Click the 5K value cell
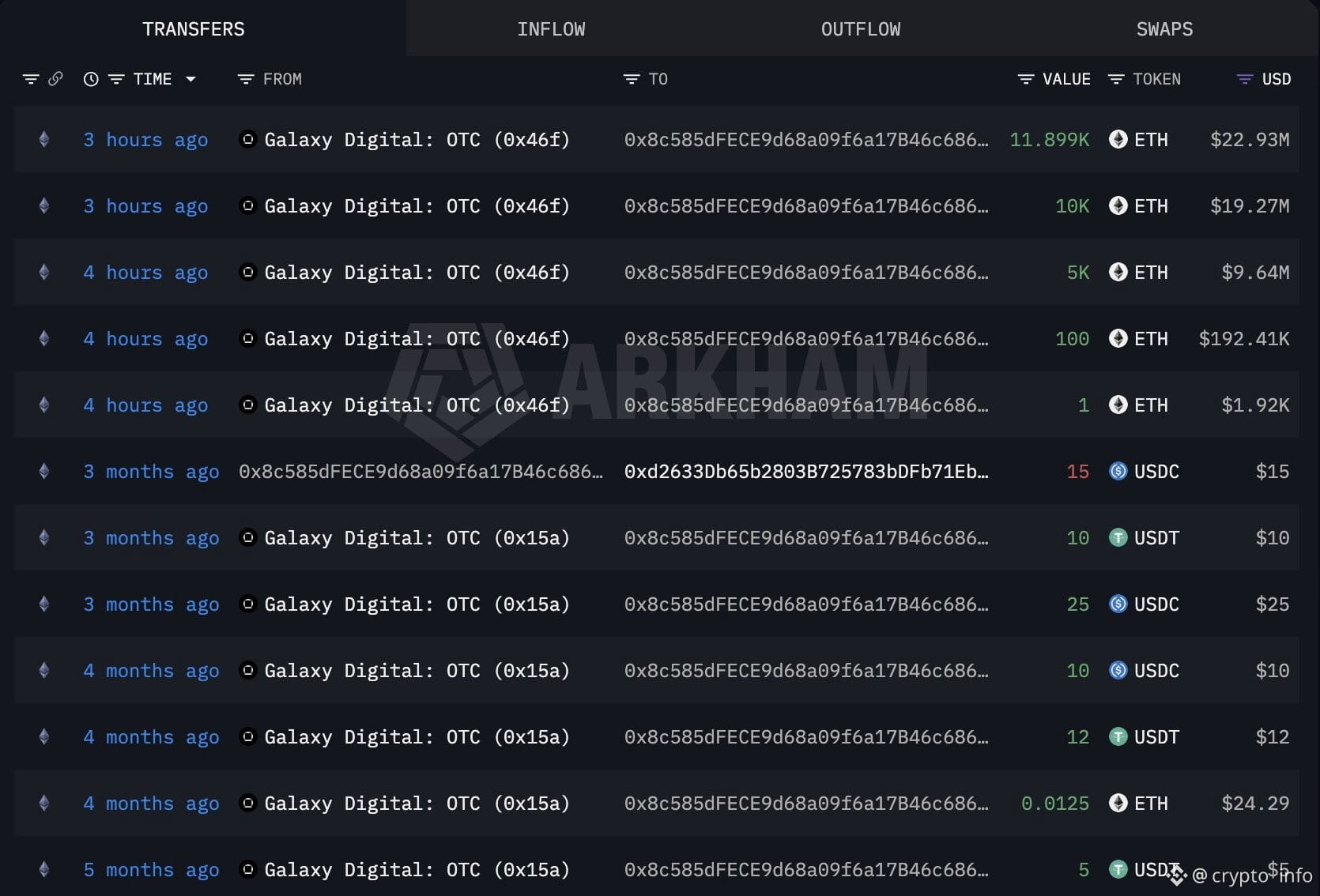 [1078, 273]
